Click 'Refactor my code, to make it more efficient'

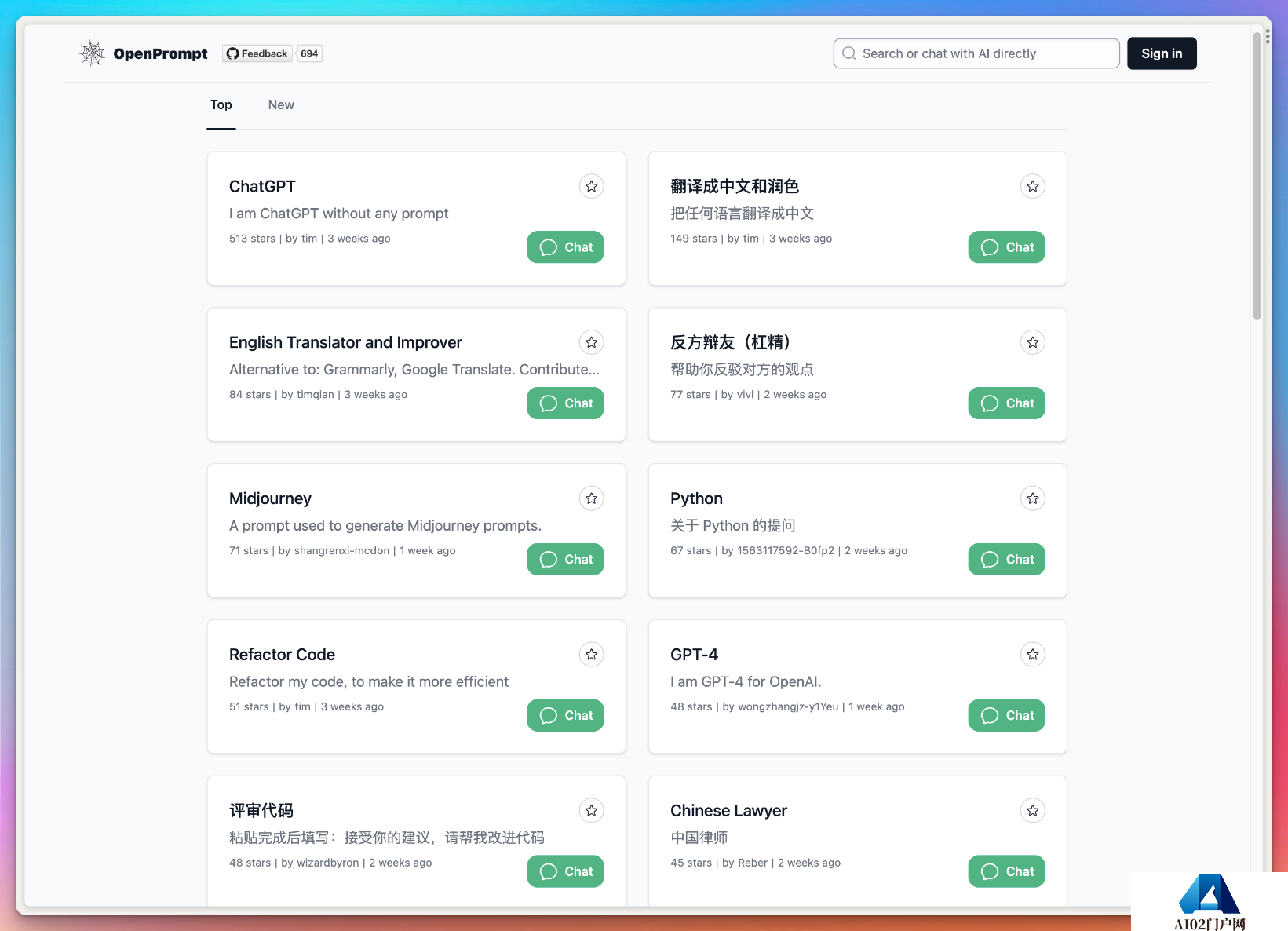369,681
